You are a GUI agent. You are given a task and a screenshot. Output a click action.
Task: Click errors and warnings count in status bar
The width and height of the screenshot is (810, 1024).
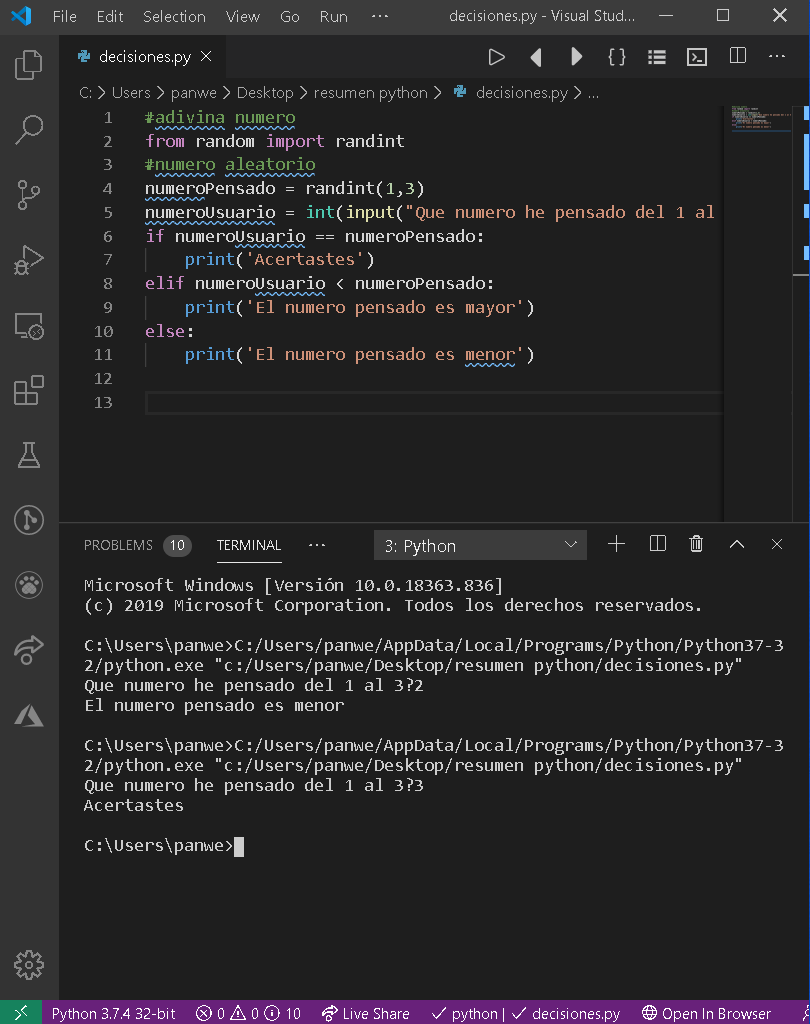coord(248,1013)
